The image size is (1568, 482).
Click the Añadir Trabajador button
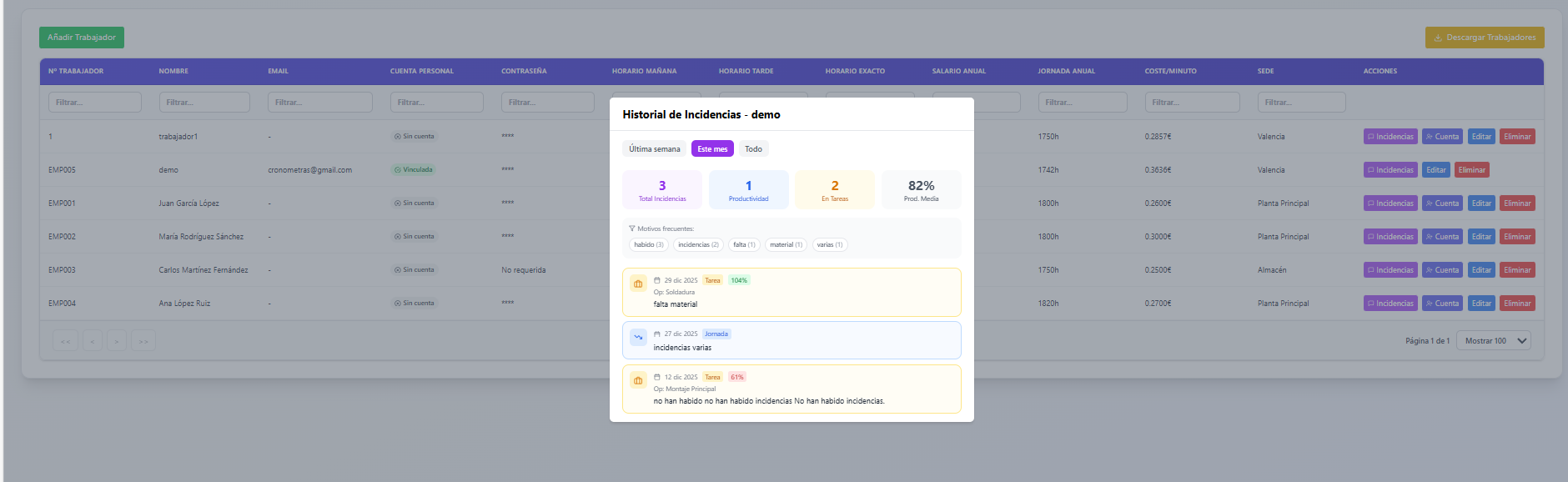[82, 38]
